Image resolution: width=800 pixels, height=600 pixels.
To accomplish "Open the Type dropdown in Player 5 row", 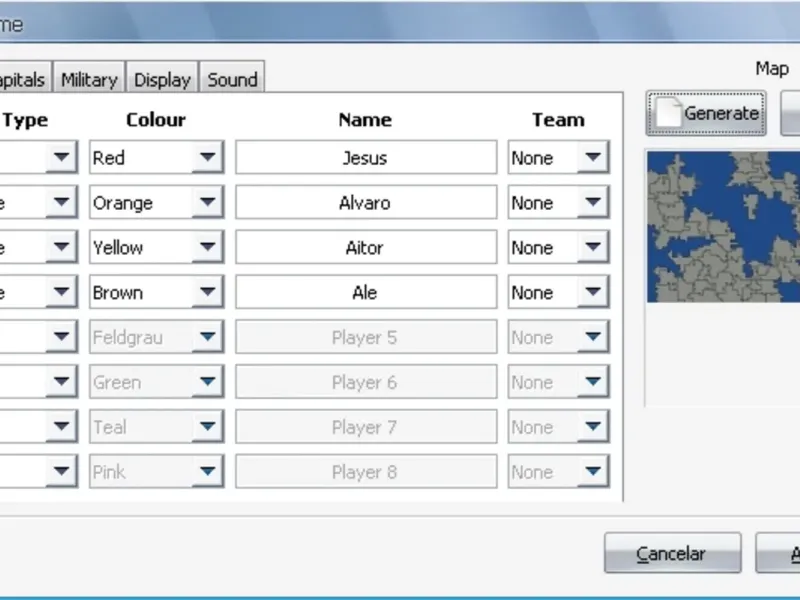I will (39, 337).
